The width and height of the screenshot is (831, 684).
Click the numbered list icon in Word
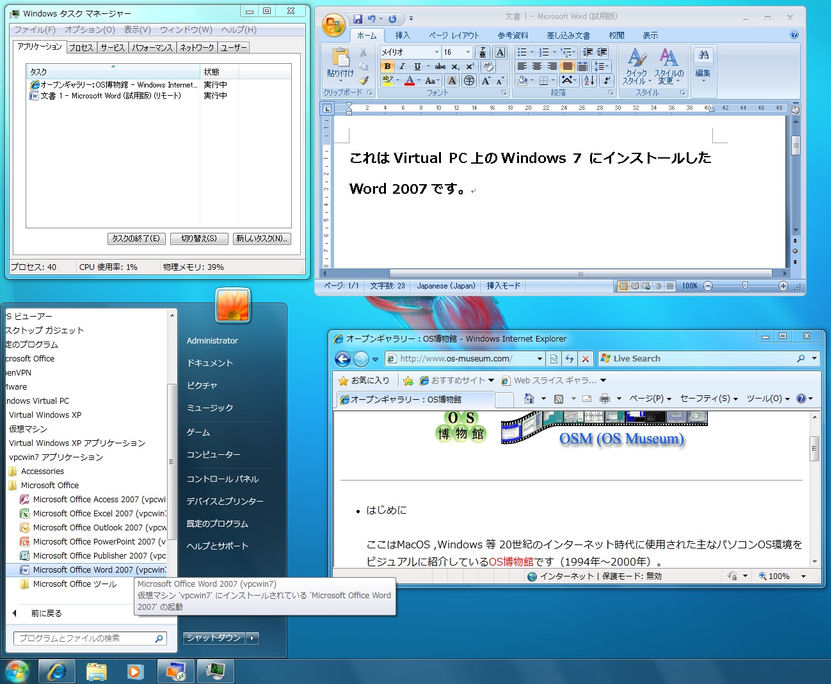(x=544, y=52)
